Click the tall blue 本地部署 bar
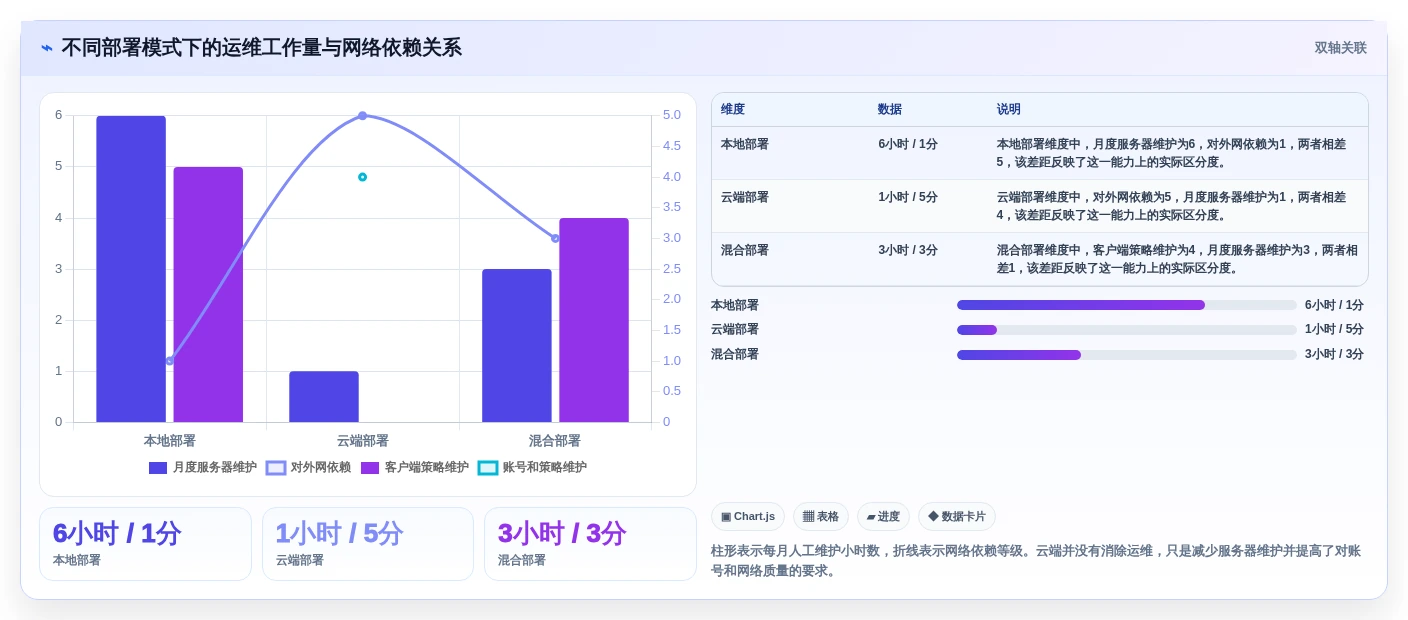 point(131,269)
